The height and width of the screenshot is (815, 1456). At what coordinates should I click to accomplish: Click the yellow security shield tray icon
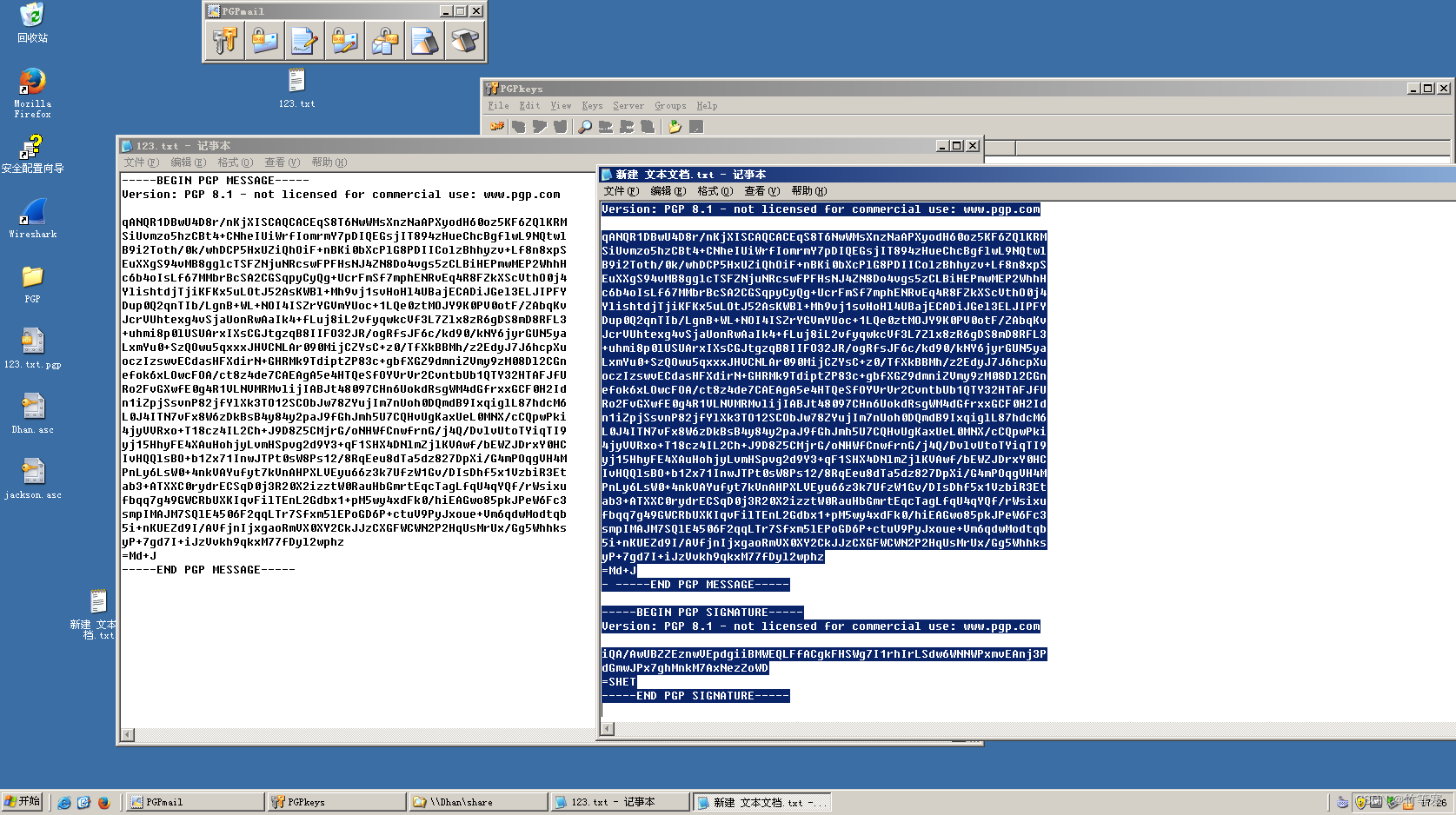click(x=1361, y=802)
